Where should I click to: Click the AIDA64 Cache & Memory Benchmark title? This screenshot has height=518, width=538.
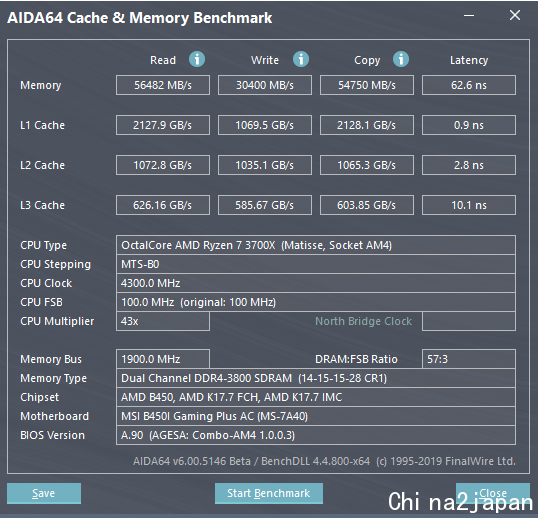[140, 18]
